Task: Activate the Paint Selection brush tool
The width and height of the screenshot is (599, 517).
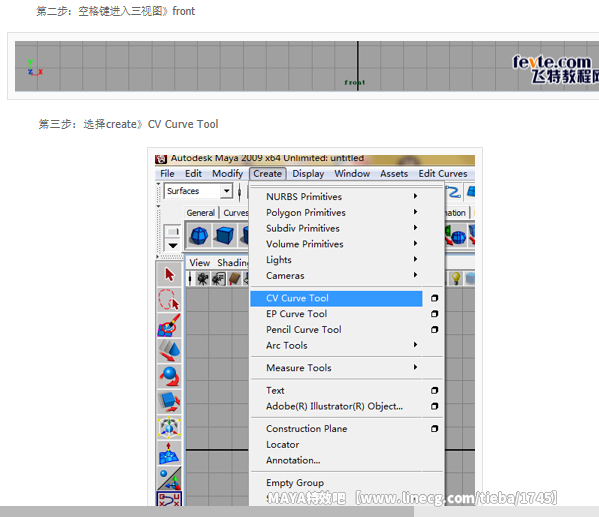Action: 169,325
